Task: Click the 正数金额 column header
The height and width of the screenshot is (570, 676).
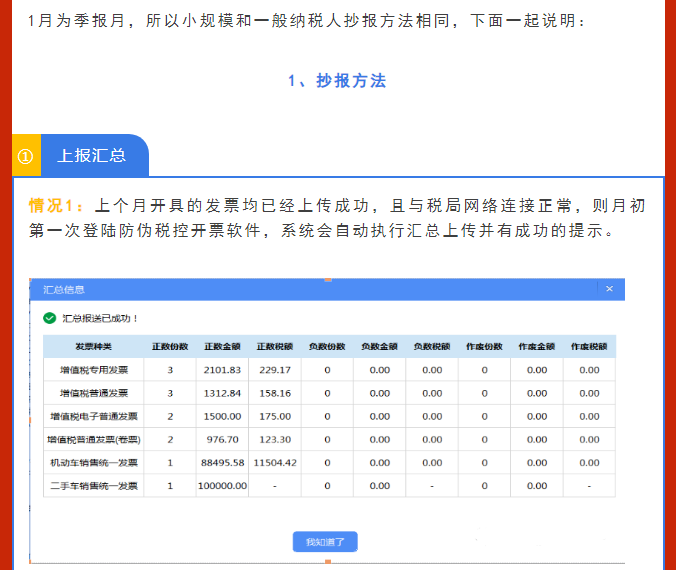Action: click(222, 346)
